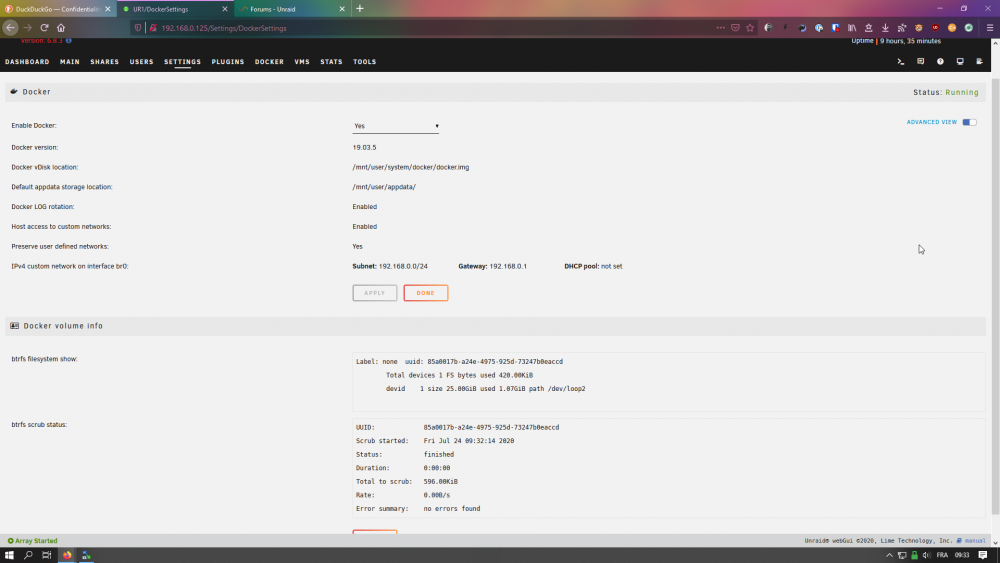Open the Enable Docker dropdown
This screenshot has height=563, width=1000.
tap(395, 126)
